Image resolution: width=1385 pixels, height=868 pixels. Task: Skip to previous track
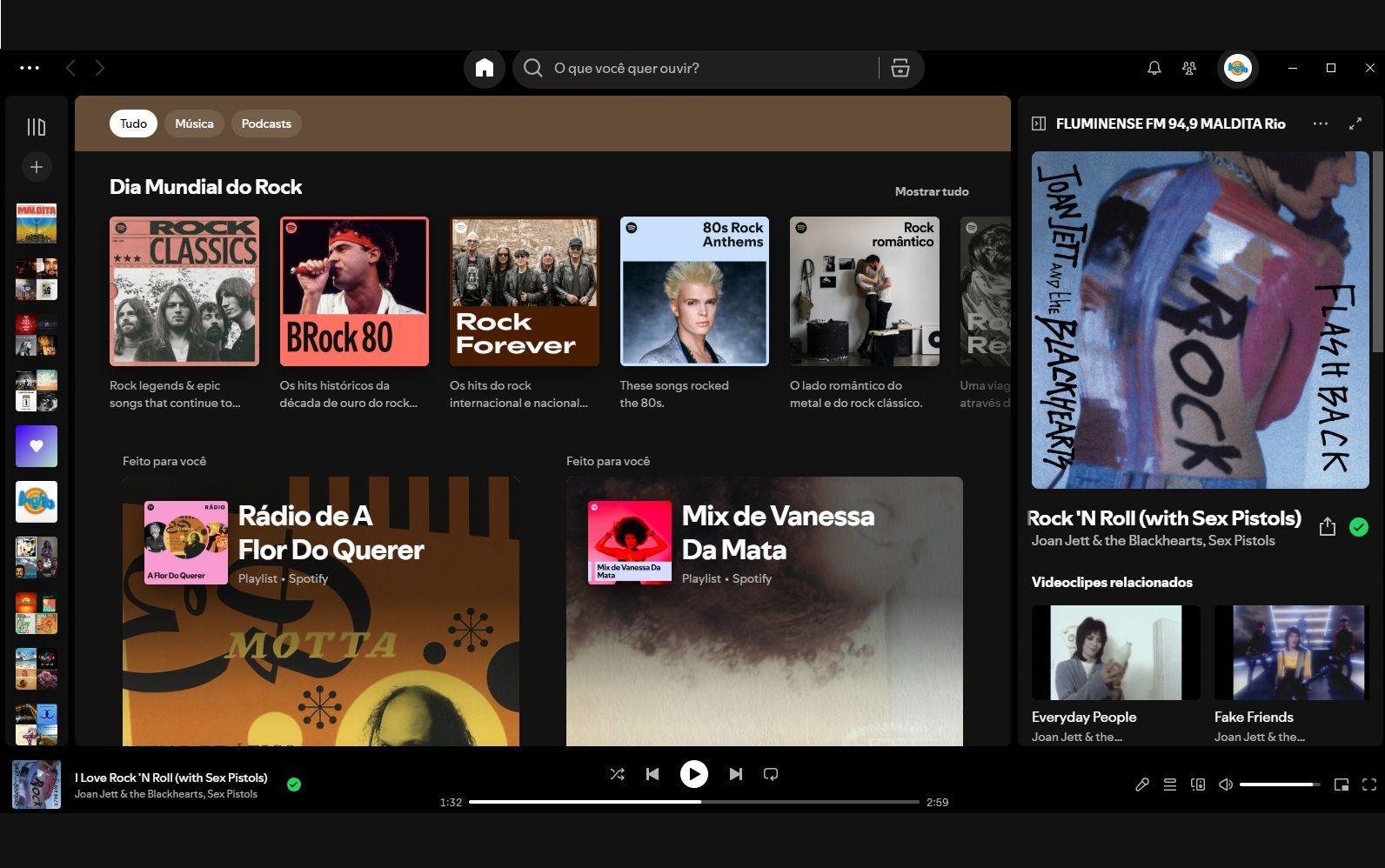[652, 774]
